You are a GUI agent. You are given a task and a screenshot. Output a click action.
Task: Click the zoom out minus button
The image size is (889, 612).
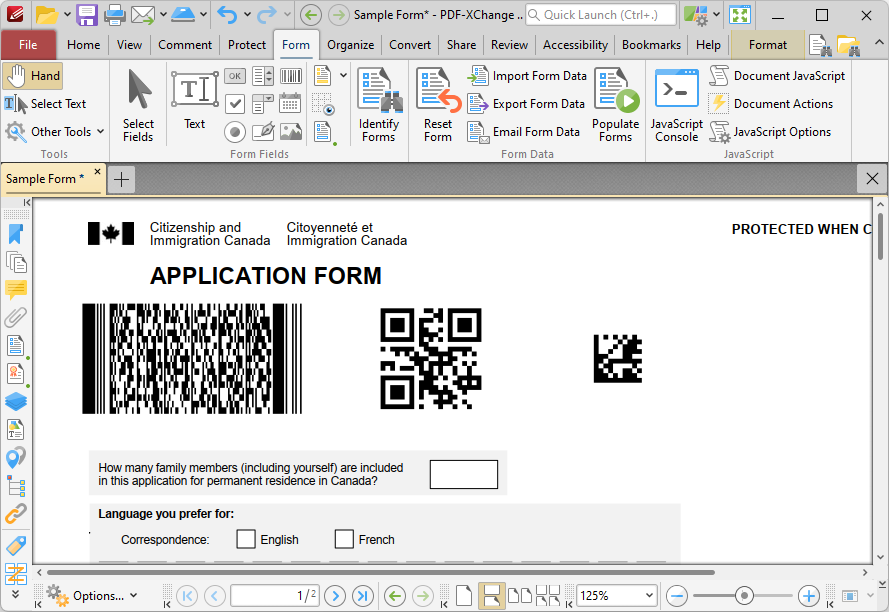(x=676, y=596)
